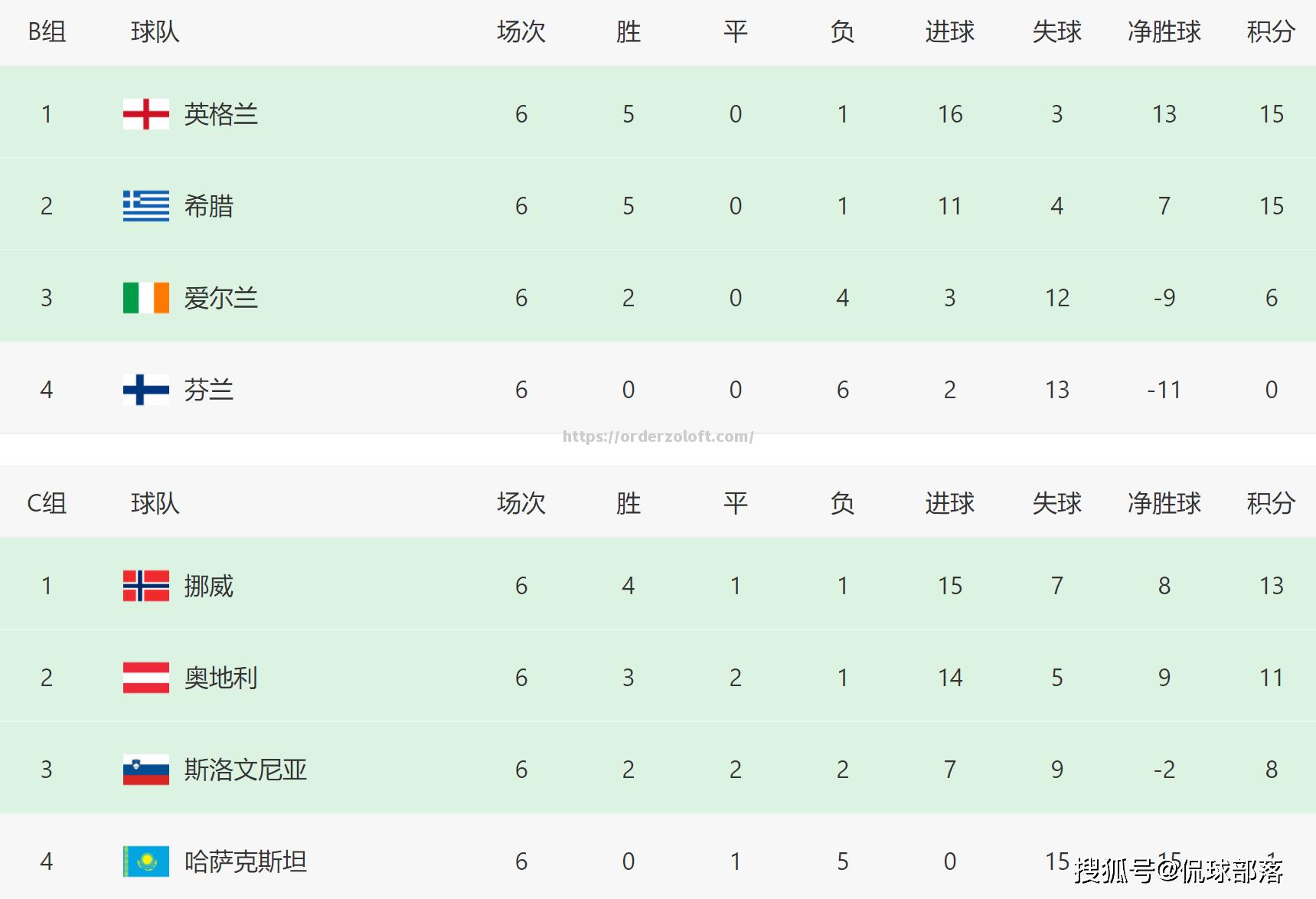Click the orderzoloft.com watermark link

pos(658,436)
